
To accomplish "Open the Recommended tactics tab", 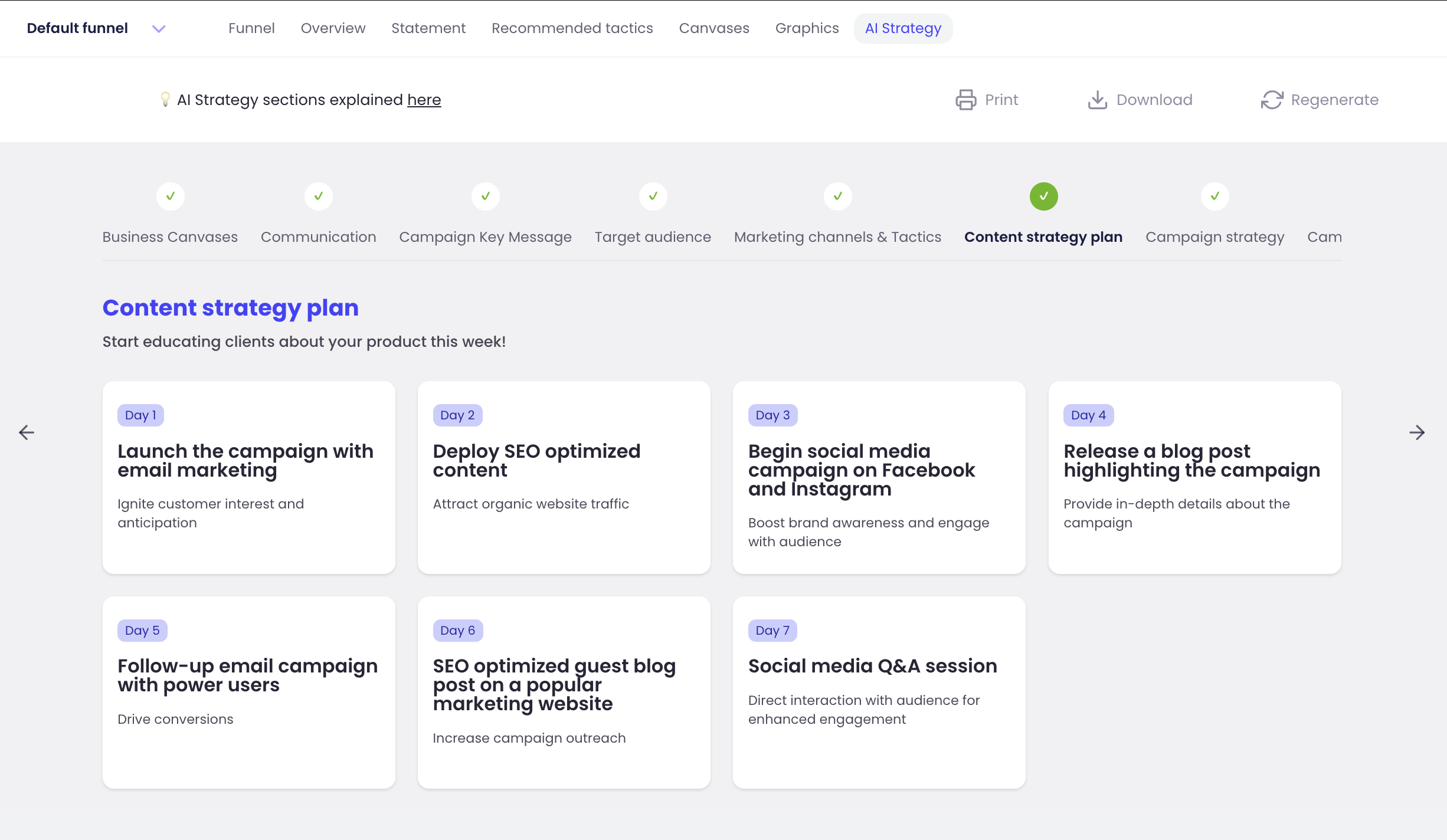I will tap(572, 28).
